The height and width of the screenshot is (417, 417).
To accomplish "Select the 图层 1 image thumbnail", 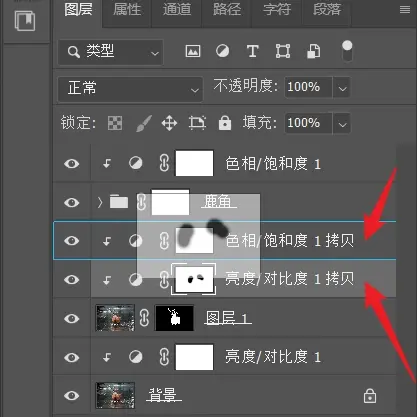I will (115, 318).
